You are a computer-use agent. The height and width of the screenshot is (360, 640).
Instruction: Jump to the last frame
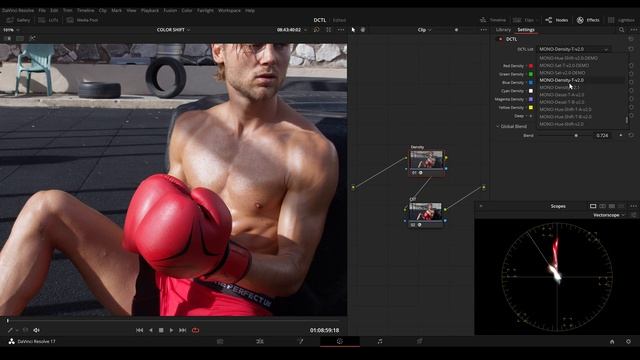click(182, 330)
